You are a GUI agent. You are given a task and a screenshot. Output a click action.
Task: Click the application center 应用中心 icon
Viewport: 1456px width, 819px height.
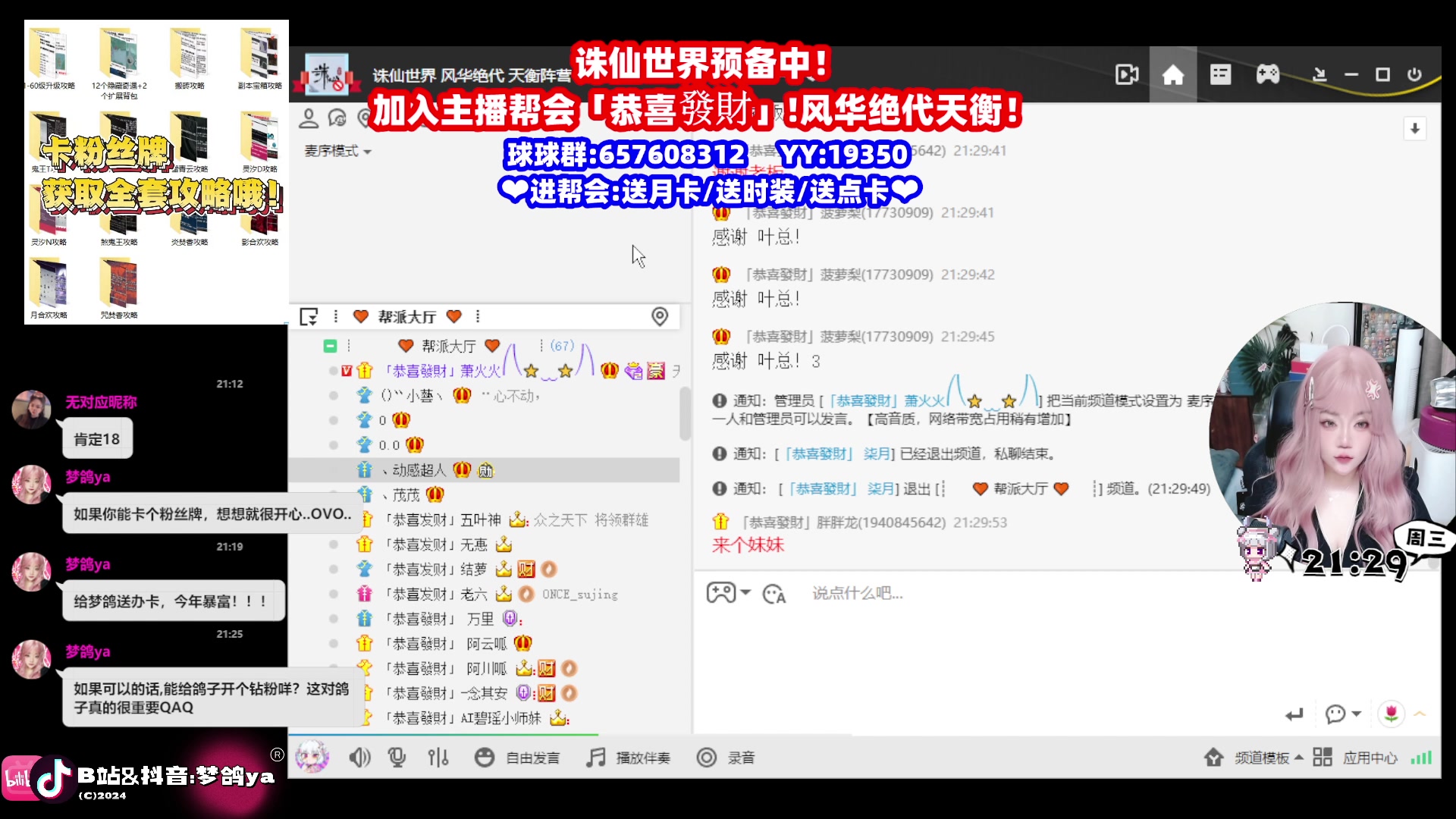[1322, 757]
